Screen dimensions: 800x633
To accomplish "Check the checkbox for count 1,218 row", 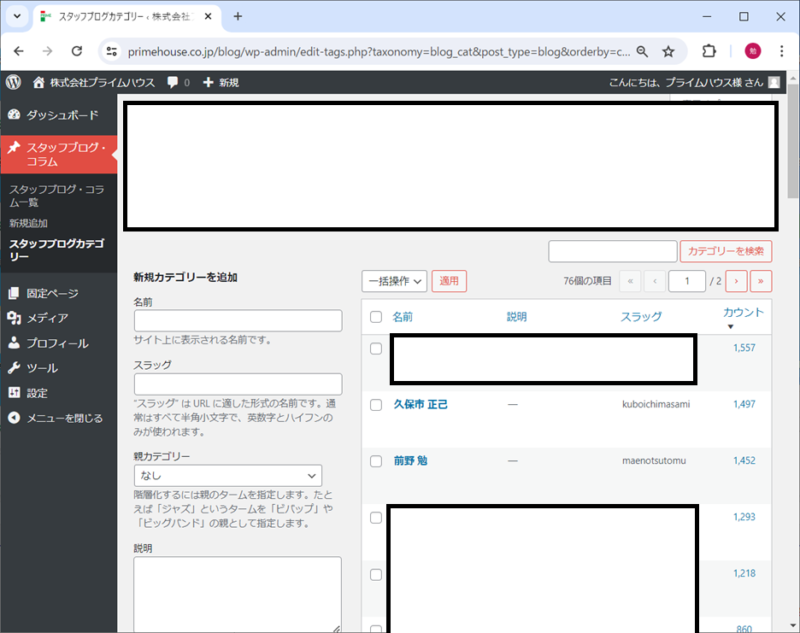I will pyautogui.click(x=376, y=575).
